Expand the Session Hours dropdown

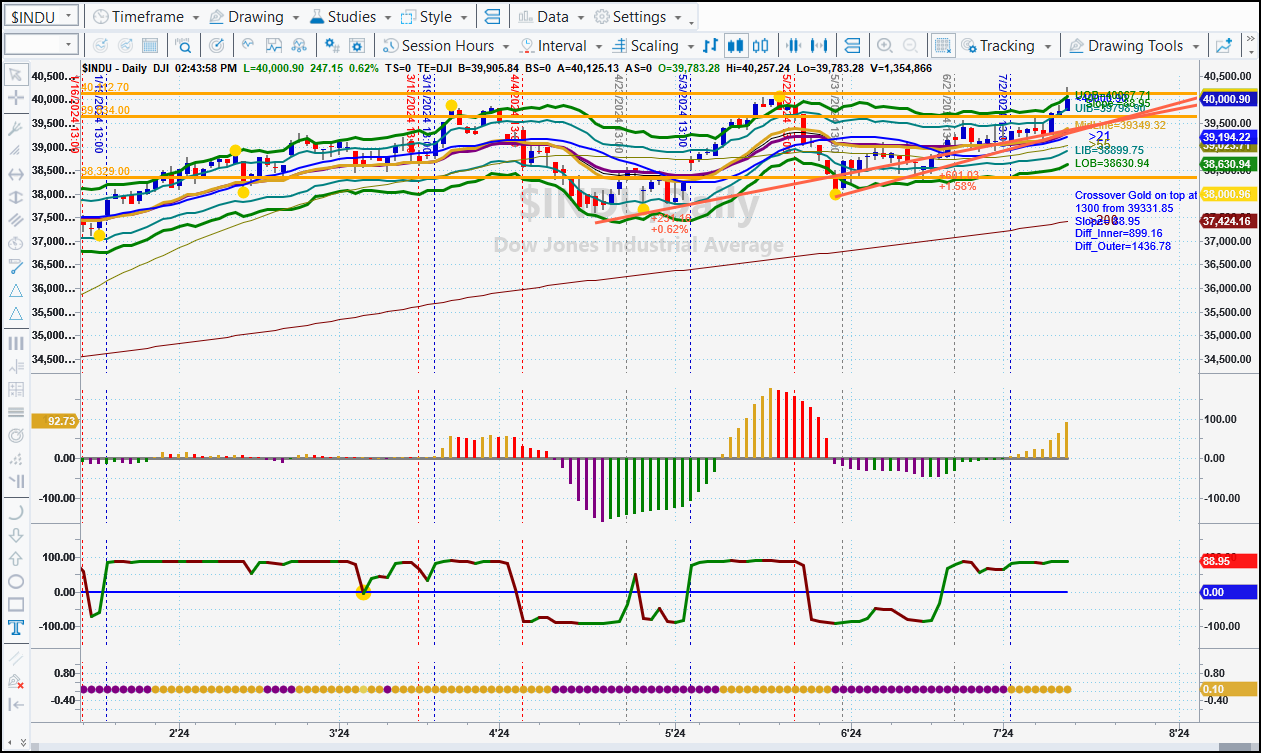pyautogui.click(x=446, y=45)
